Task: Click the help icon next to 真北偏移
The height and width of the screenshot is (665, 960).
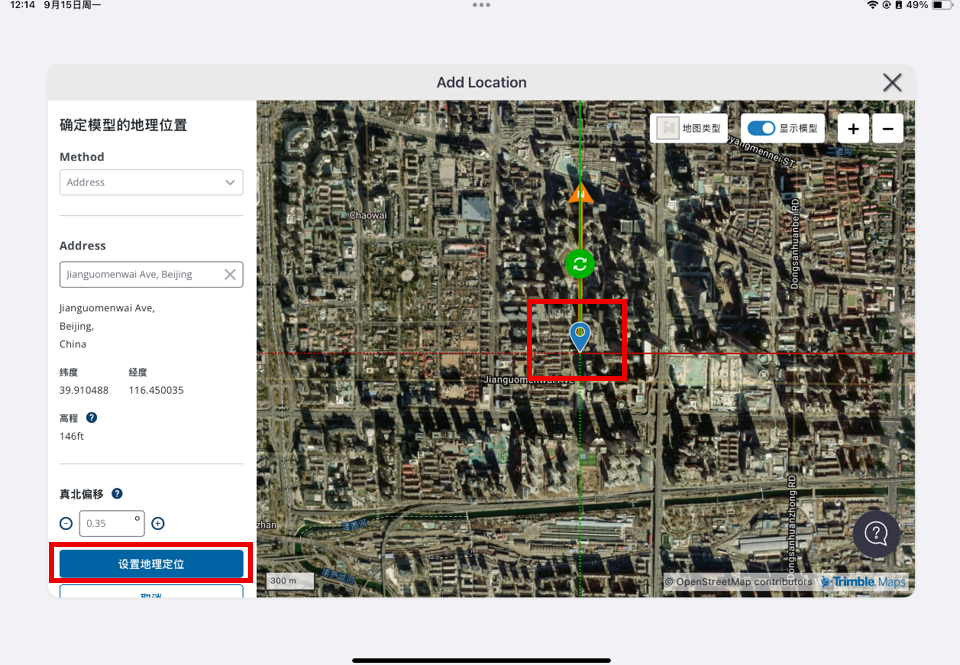Action: [117, 494]
